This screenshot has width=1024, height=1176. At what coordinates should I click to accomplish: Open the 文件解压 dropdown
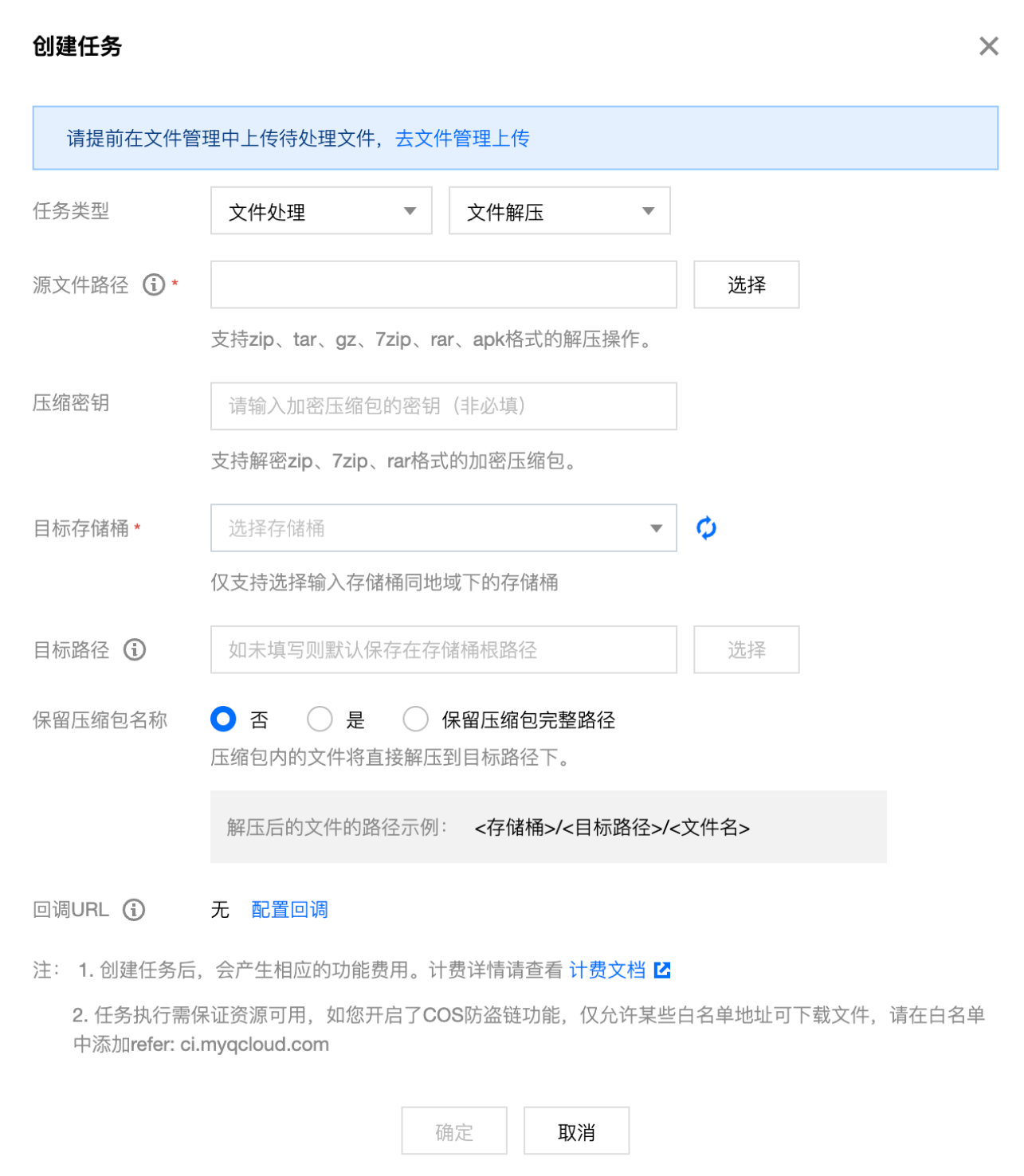point(559,211)
